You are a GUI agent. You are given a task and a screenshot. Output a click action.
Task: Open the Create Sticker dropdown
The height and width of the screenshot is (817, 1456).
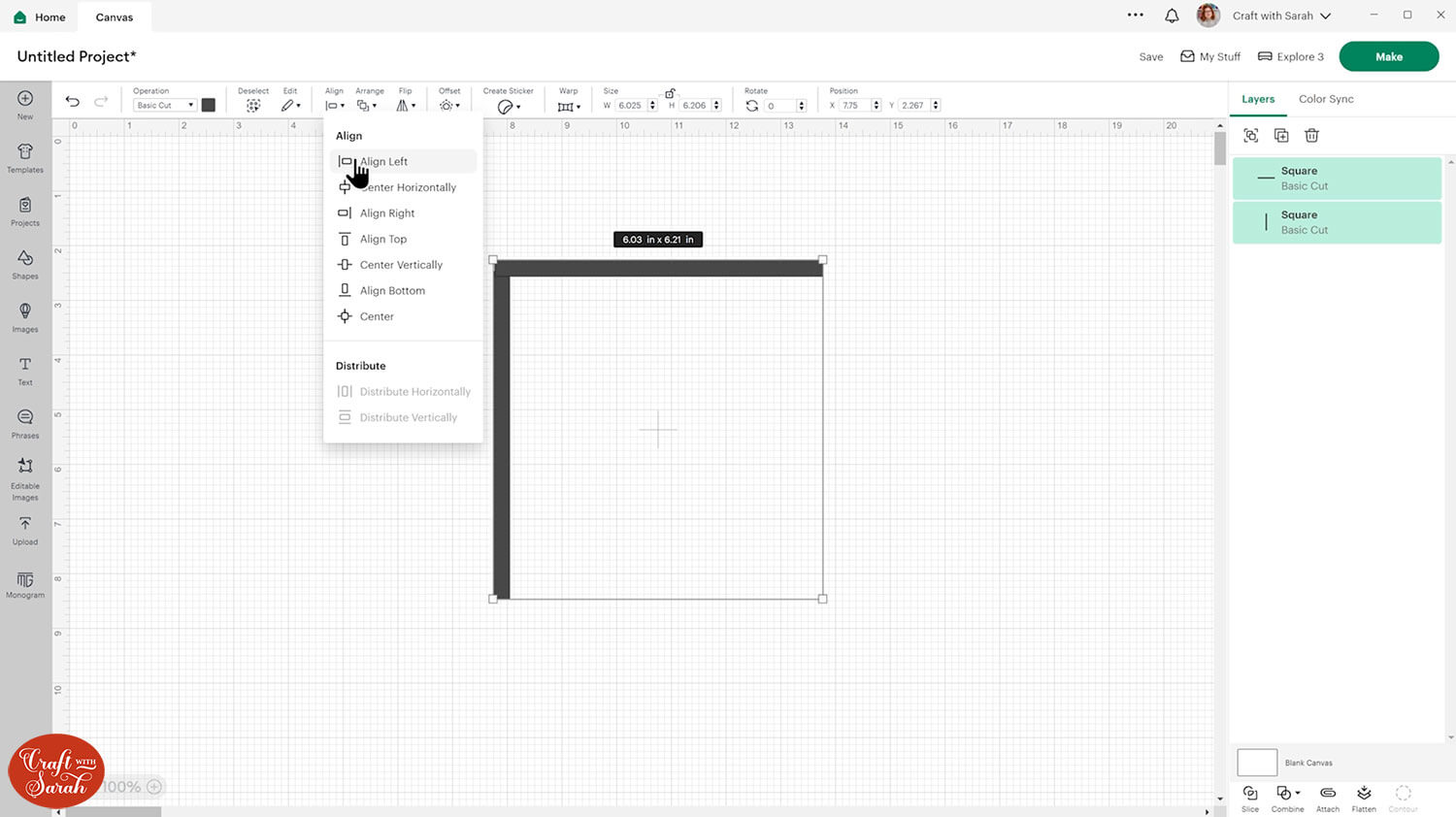coord(509,106)
